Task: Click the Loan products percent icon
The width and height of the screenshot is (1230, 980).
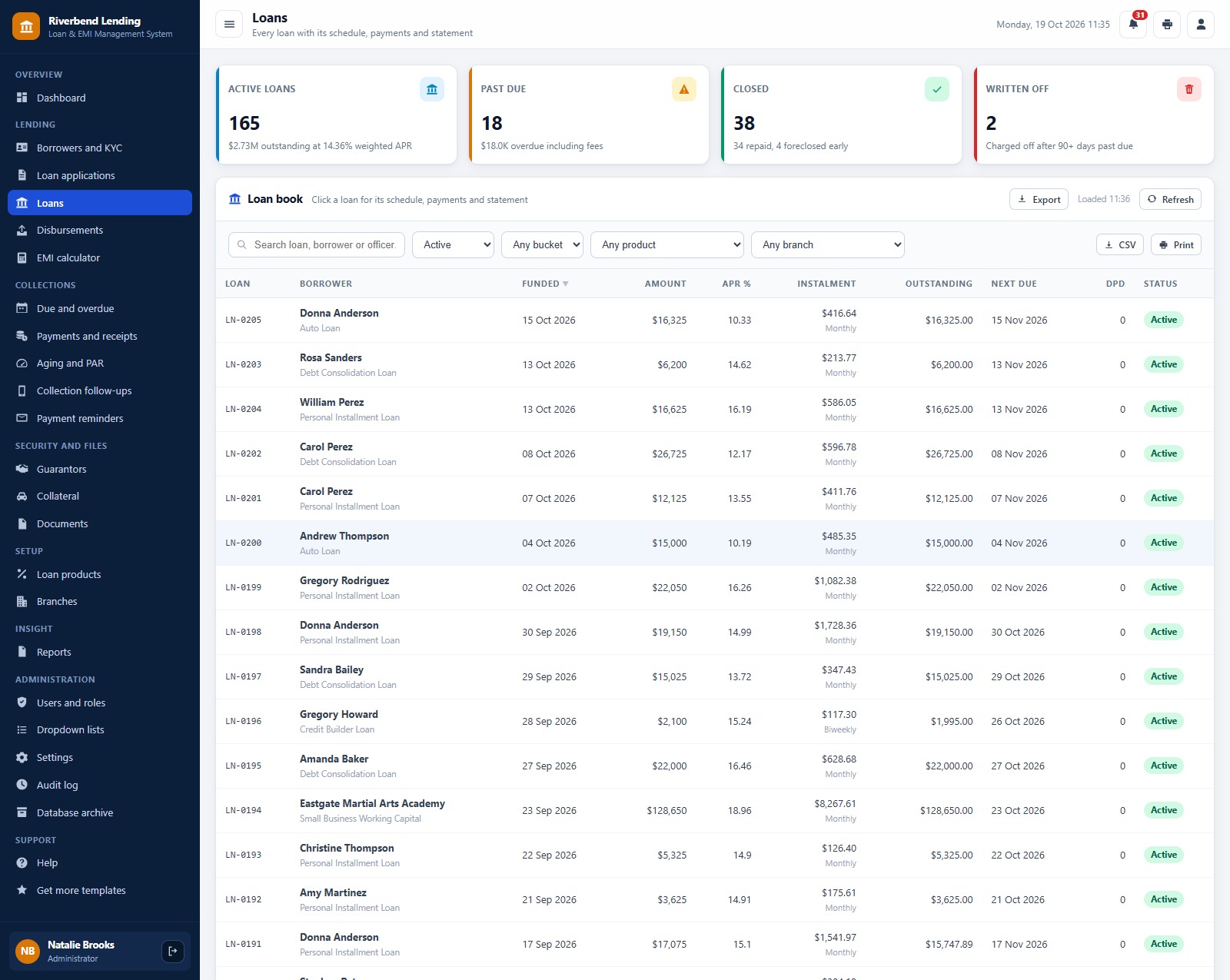Action: tap(22, 574)
